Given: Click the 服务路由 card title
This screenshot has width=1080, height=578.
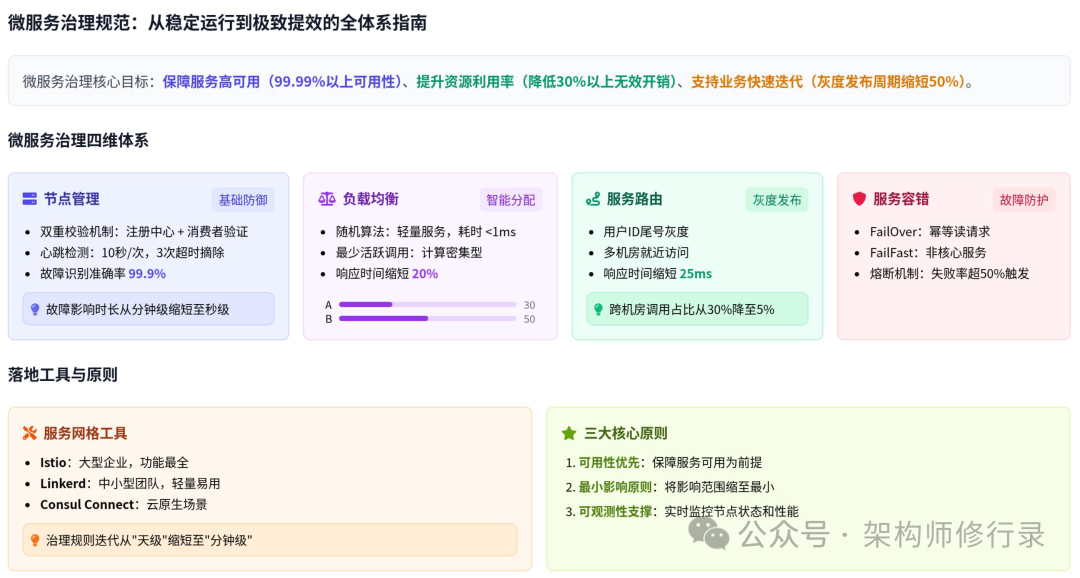Looking at the screenshot, I should click(x=634, y=199).
